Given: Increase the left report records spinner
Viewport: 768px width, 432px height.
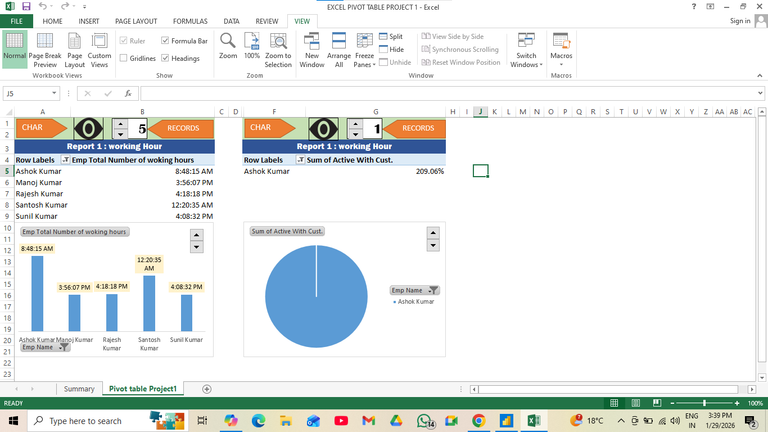Looking at the screenshot, I should tap(120, 124).
